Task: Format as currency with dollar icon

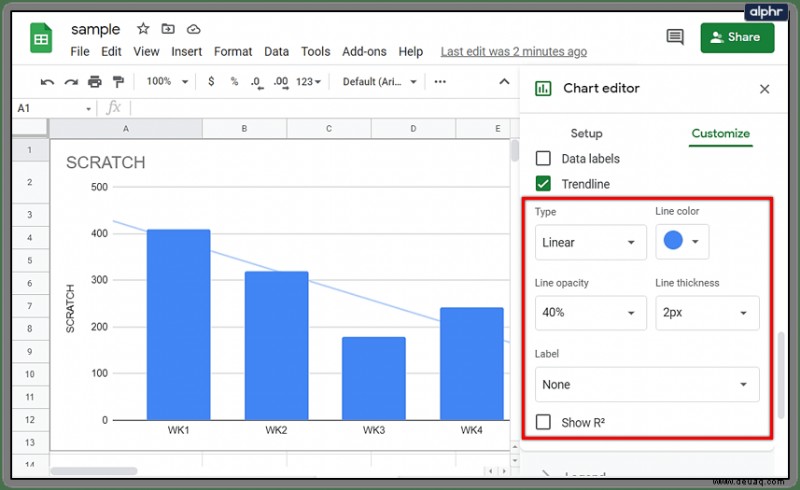Action: (x=211, y=81)
